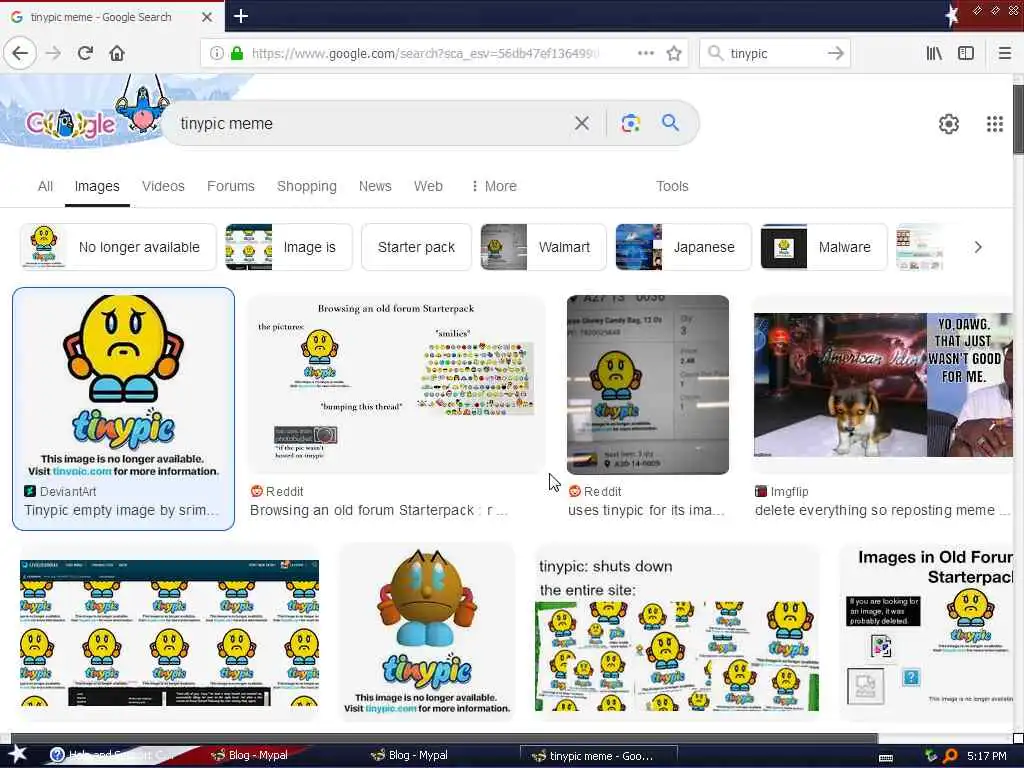Viewport: 1024px width, 768px height.
Task: Open the Start star button on taskbar
Action: [17, 755]
